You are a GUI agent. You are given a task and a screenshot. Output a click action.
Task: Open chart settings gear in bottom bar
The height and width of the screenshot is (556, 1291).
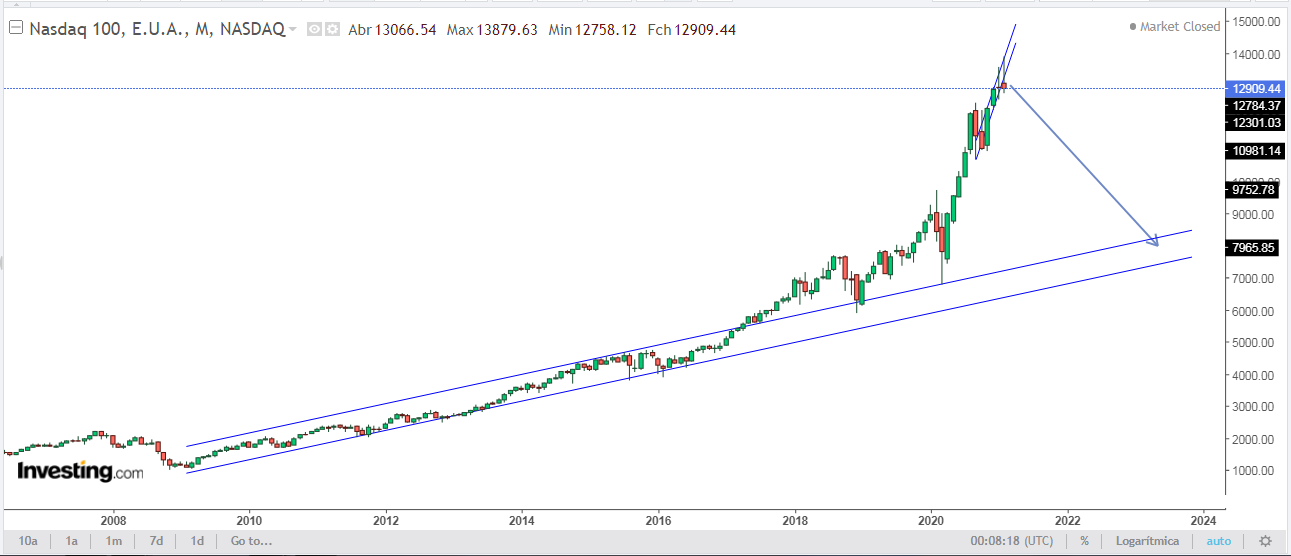point(1265,541)
